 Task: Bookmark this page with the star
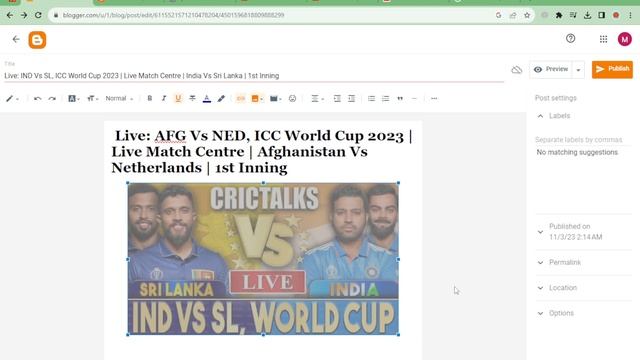point(527,15)
